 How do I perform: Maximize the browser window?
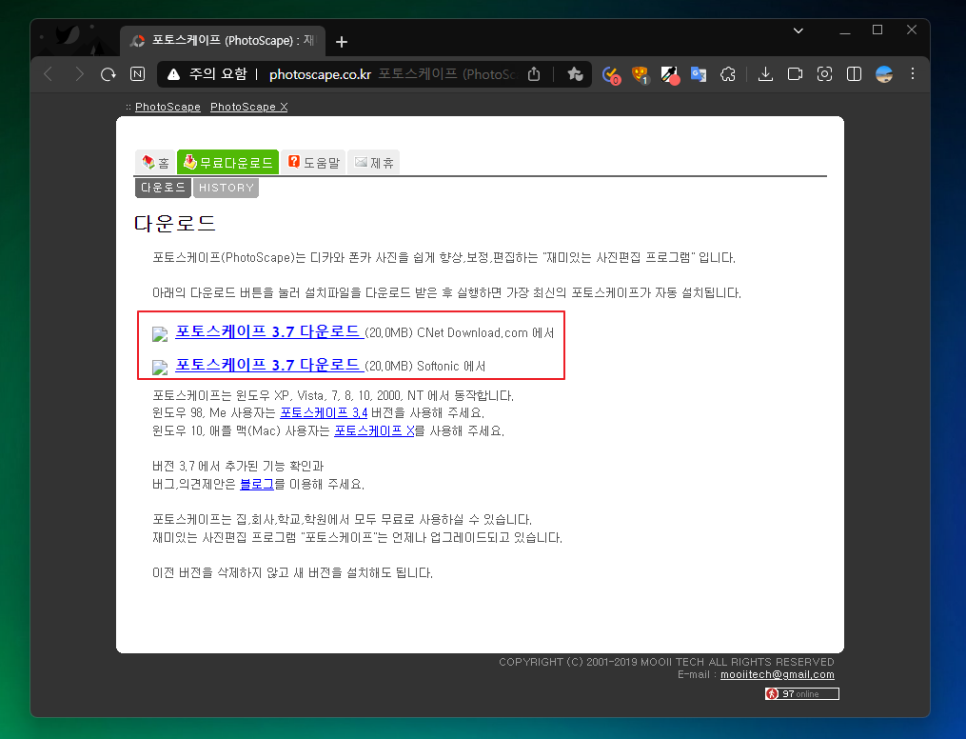(x=877, y=30)
